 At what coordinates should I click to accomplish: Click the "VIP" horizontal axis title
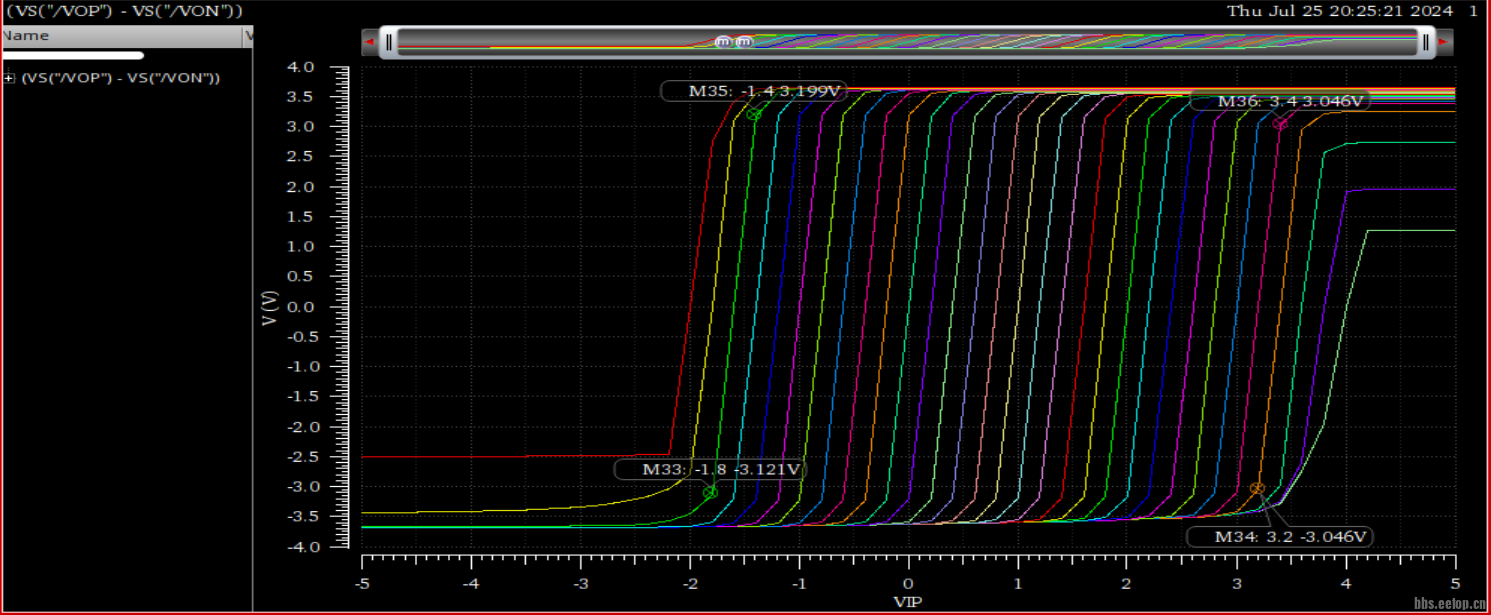(908, 602)
